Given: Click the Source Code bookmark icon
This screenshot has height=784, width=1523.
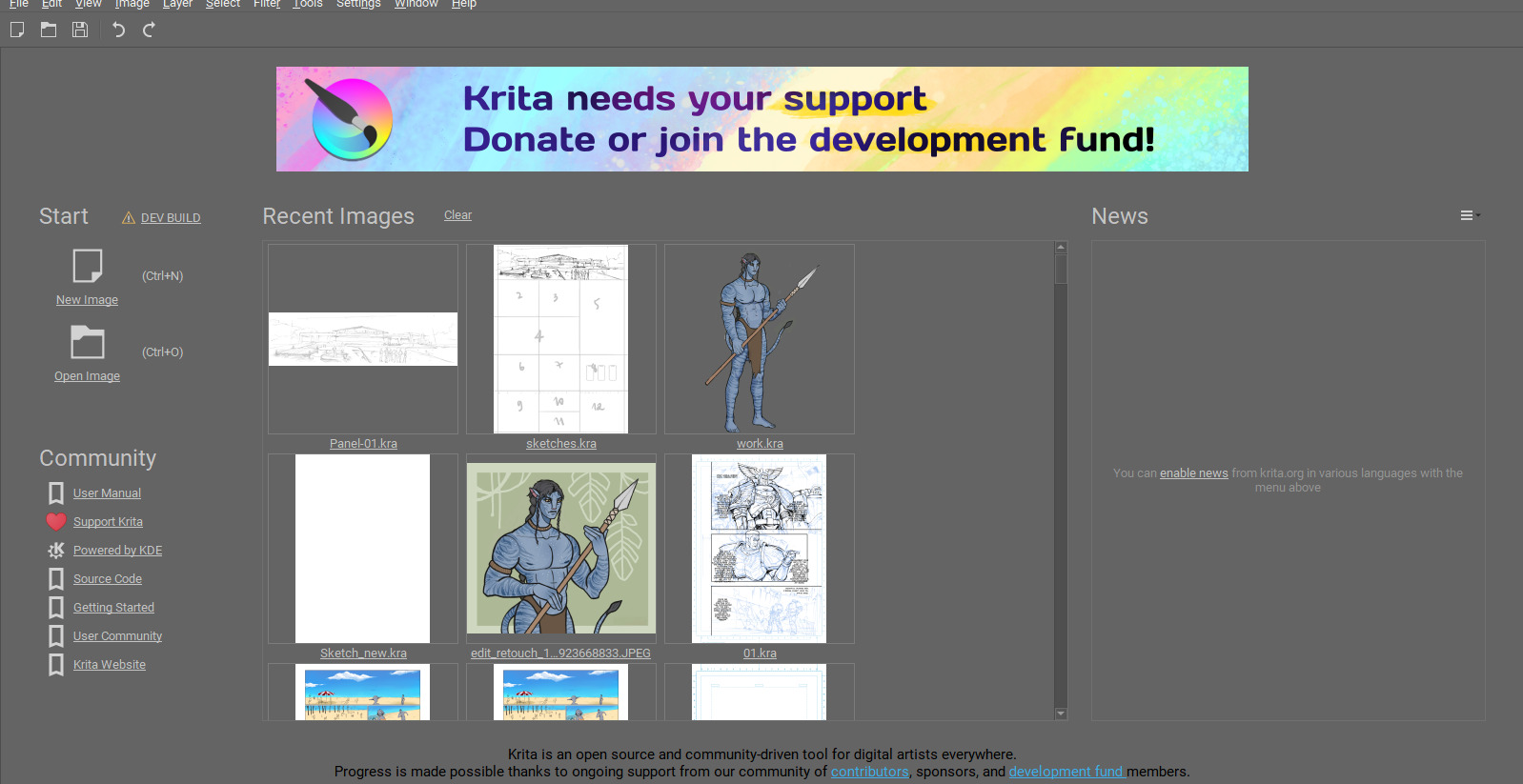Looking at the screenshot, I should coord(56,578).
